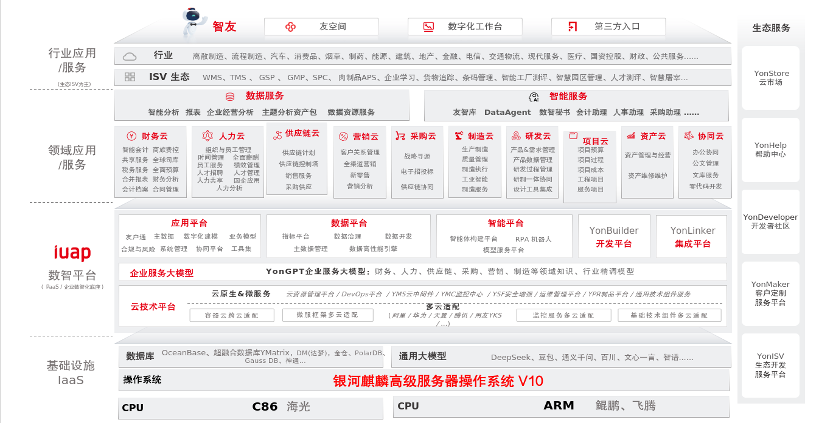Click the 智能服务 title text
Viewport: 834px width, 424px height.
568,96
